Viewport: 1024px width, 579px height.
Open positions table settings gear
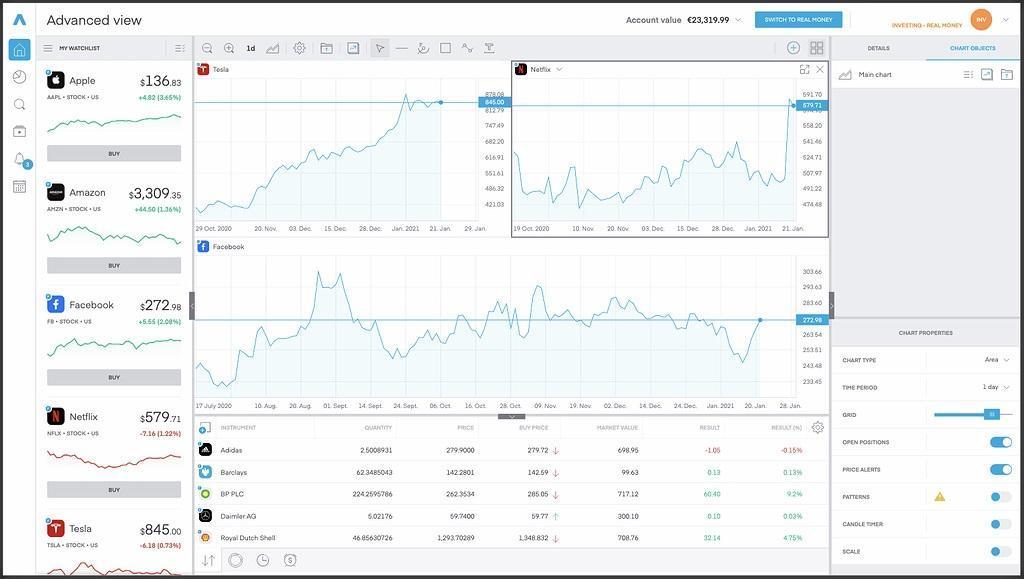[x=818, y=428]
